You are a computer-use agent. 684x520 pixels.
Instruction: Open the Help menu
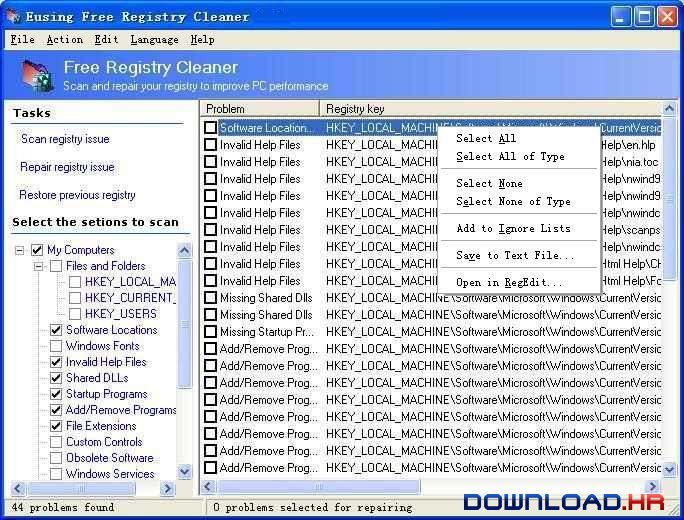point(202,40)
